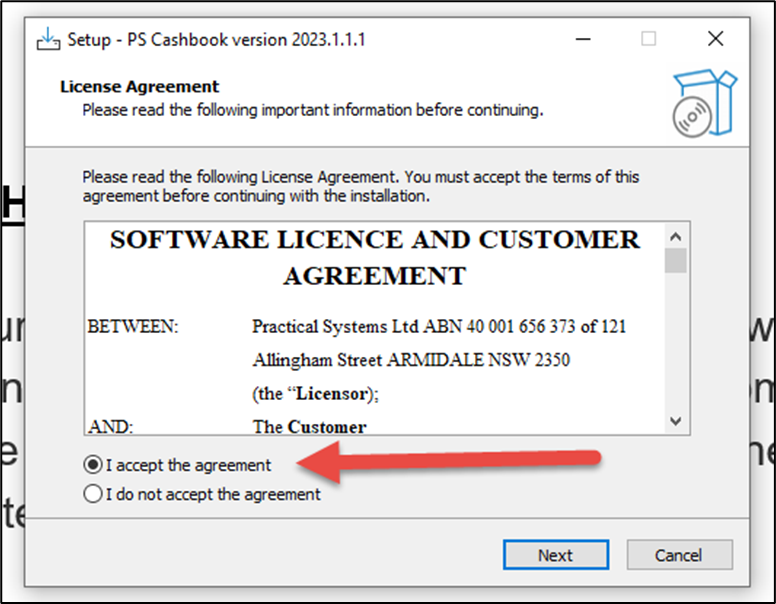The height and width of the screenshot is (604, 776).
Task: Click 'AGREEMENT' heading line in licence box
Action: 375,276
